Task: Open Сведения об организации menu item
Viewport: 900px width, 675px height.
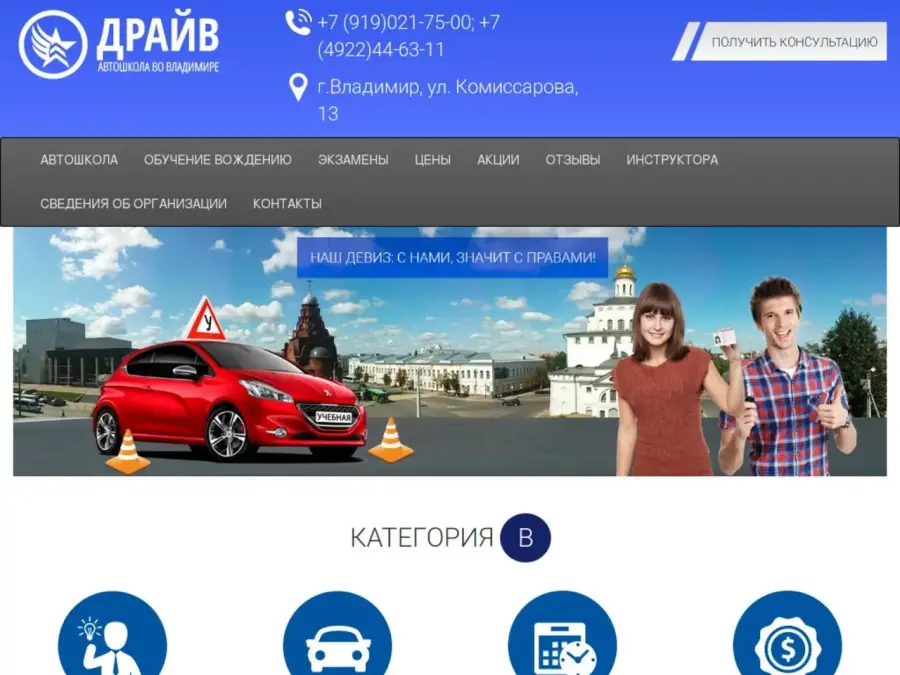Action: (x=133, y=204)
